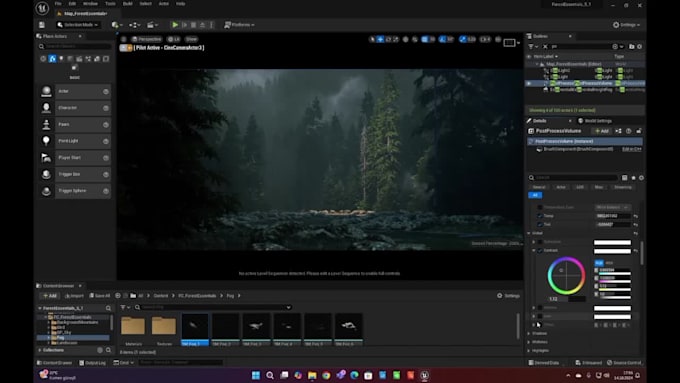680x383 pixels.
Task: Switch to the World Settings tab
Action: [x=595, y=121]
